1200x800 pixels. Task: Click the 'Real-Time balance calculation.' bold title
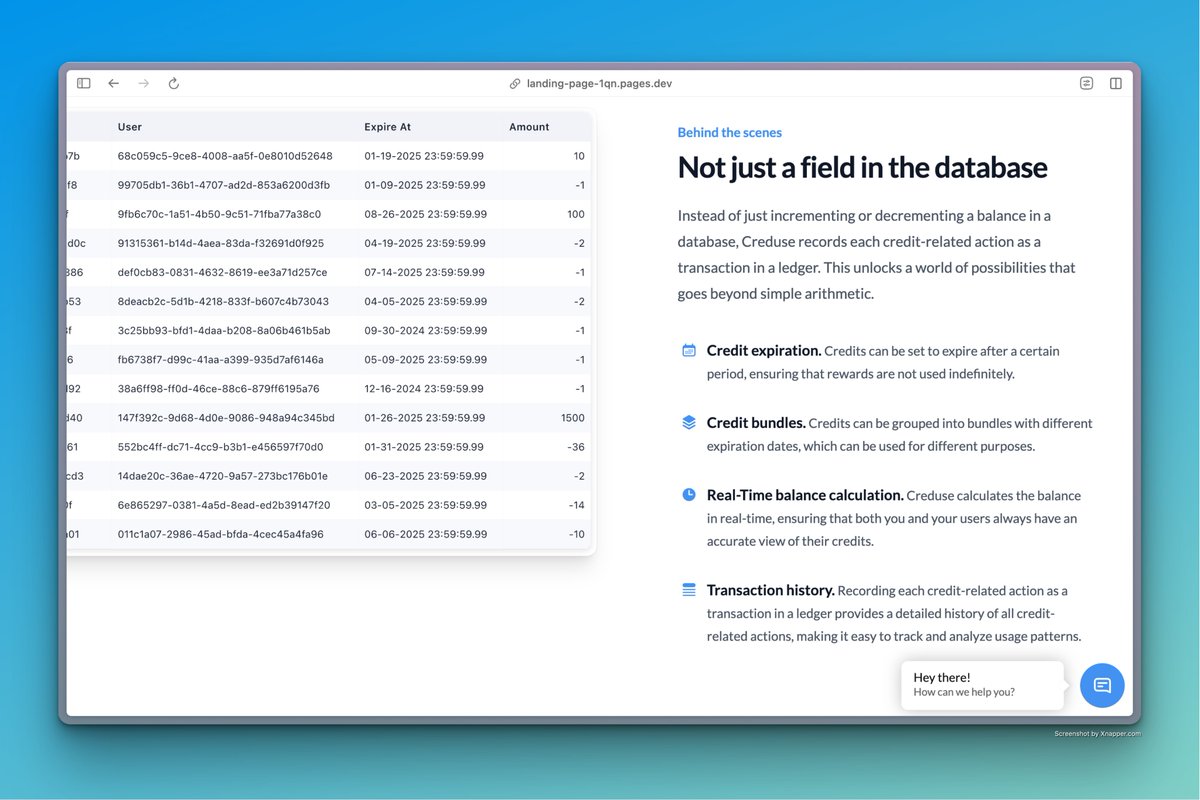coord(805,495)
